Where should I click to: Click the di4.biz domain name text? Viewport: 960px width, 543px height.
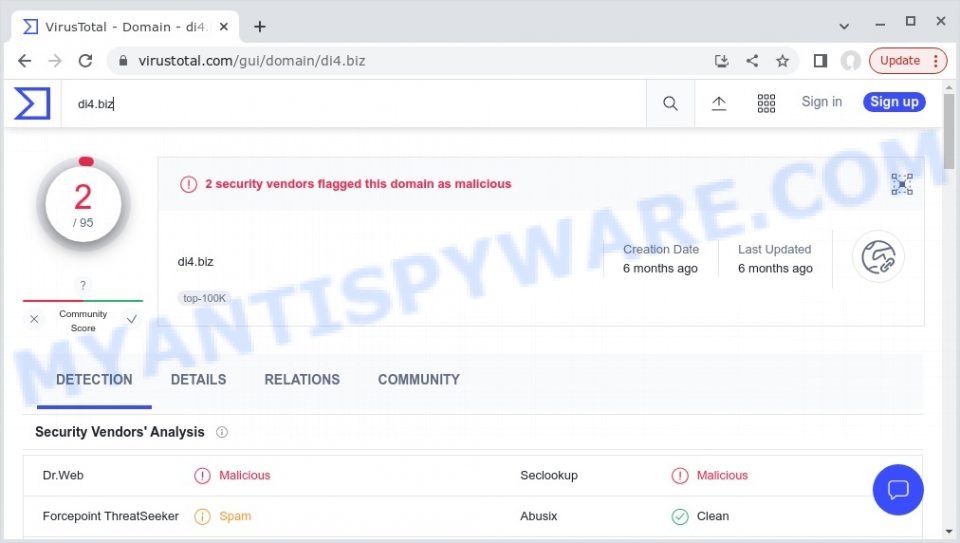(x=195, y=262)
